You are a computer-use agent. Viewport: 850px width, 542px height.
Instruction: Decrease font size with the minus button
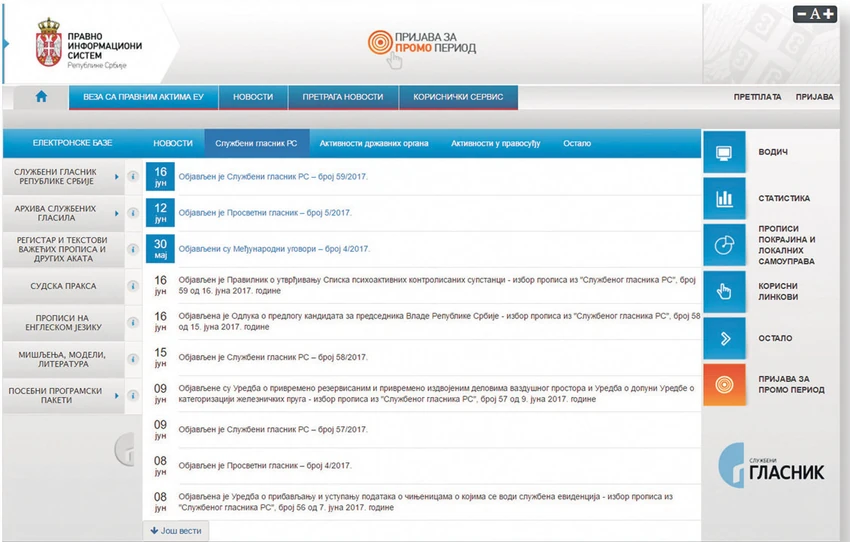802,14
